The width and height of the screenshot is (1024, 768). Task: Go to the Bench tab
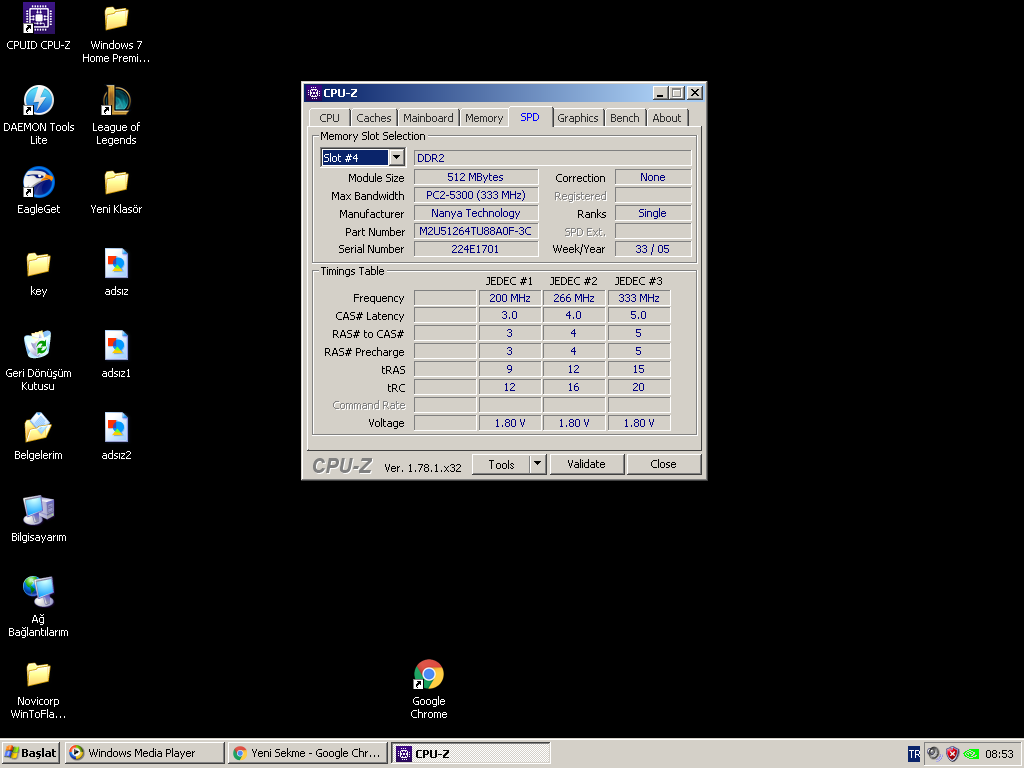(624, 118)
